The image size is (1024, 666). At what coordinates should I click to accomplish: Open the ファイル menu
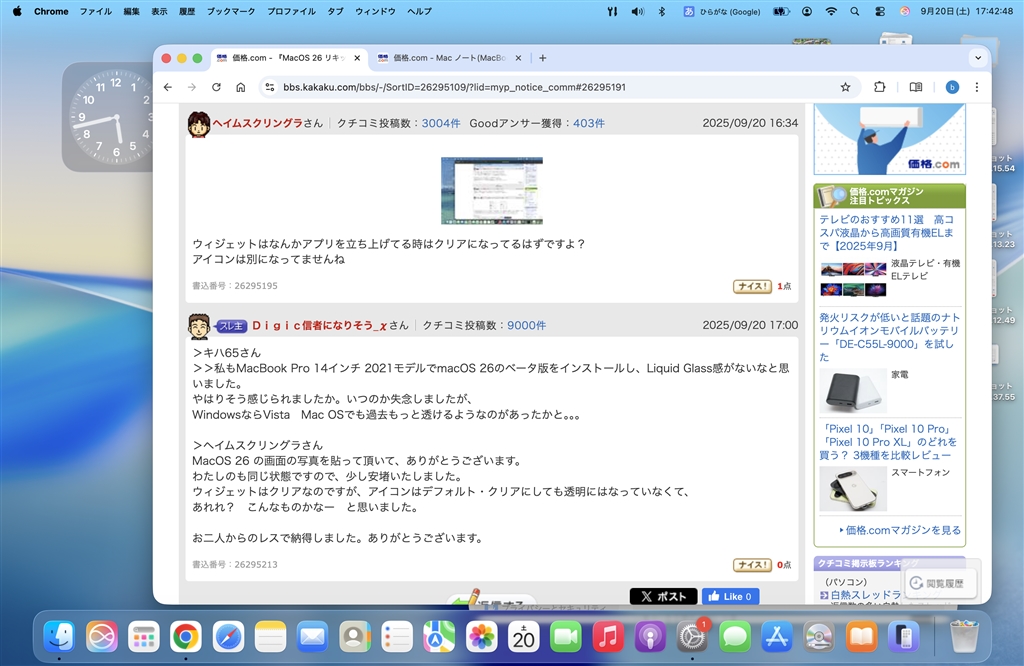95,11
